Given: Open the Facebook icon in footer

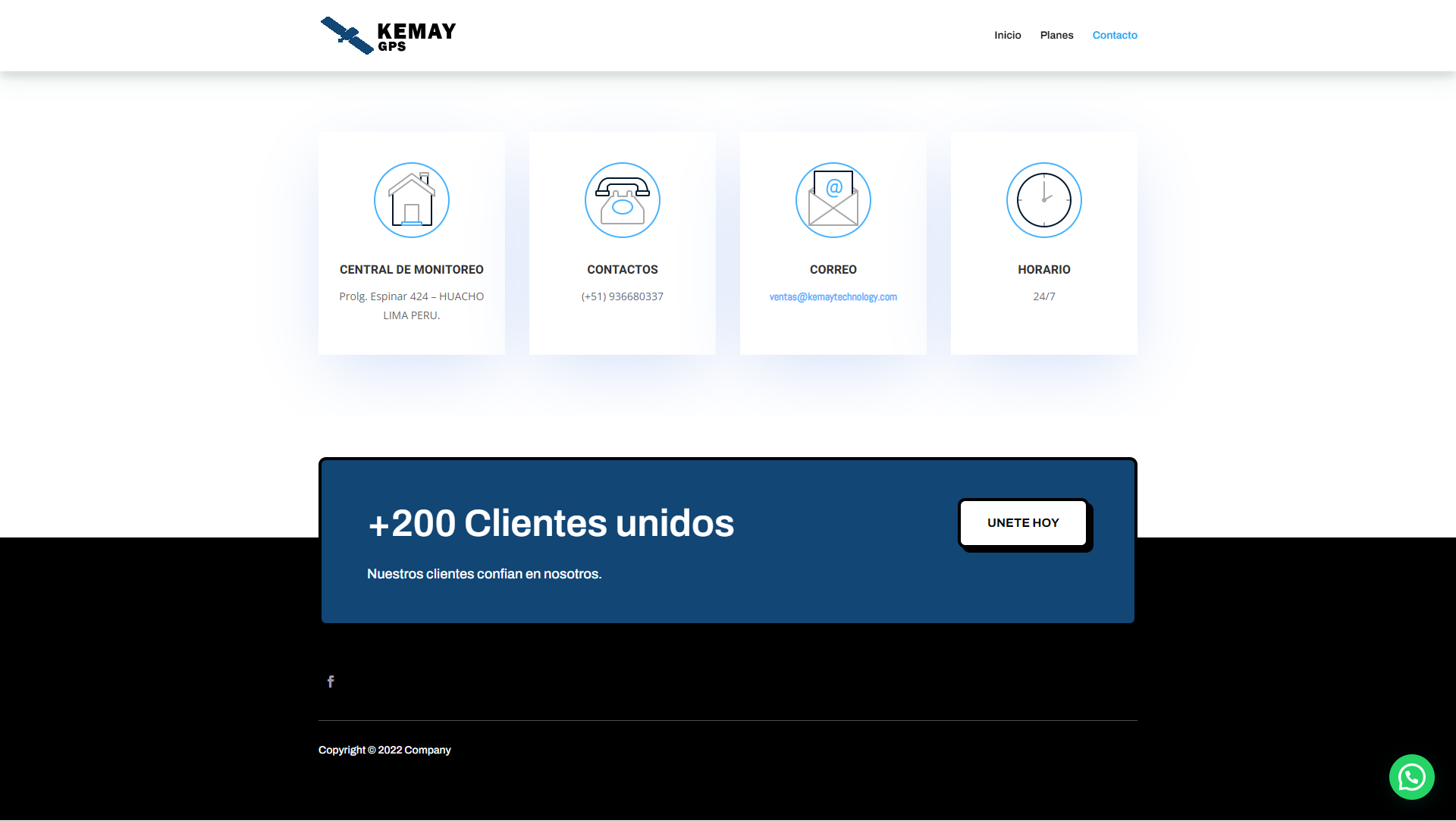Looking at the screenshot, I should point(331,682).
